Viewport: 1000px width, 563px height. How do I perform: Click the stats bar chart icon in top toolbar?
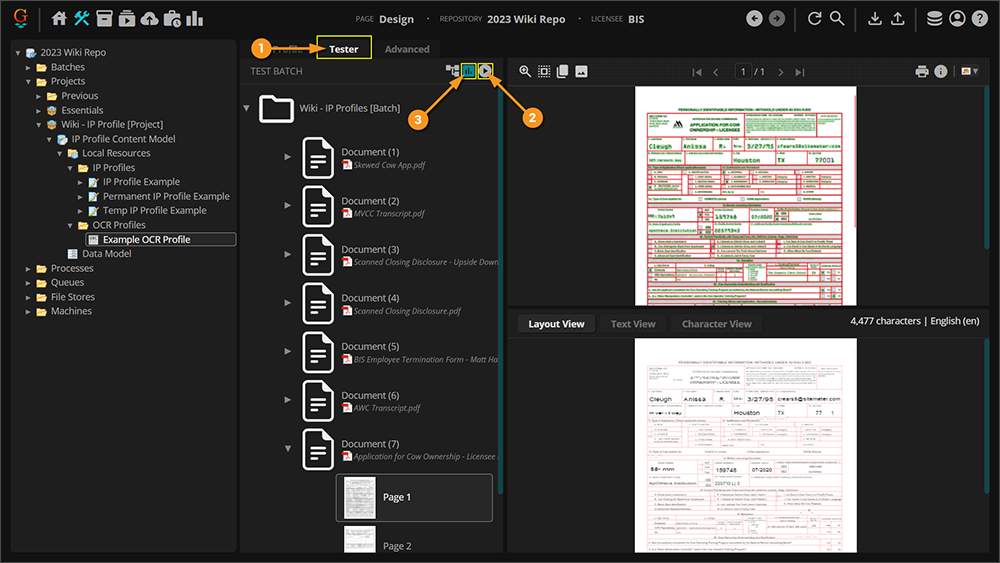coord(194,19)
